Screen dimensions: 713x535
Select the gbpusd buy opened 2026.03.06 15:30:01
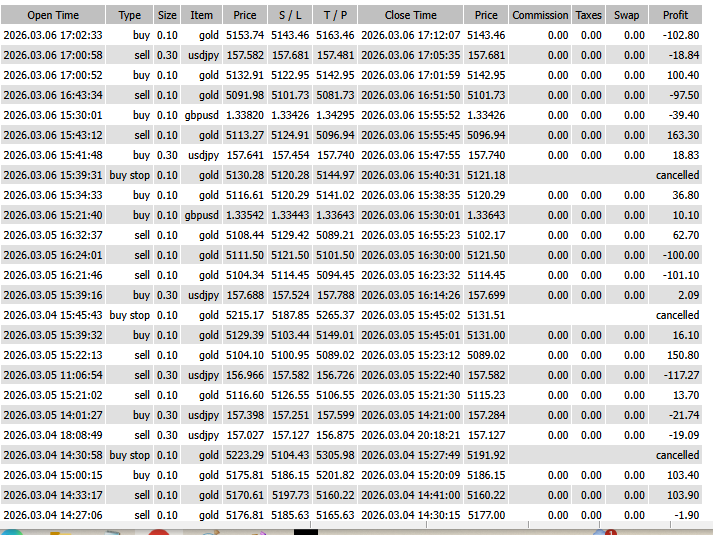click(x=53, y=115)
